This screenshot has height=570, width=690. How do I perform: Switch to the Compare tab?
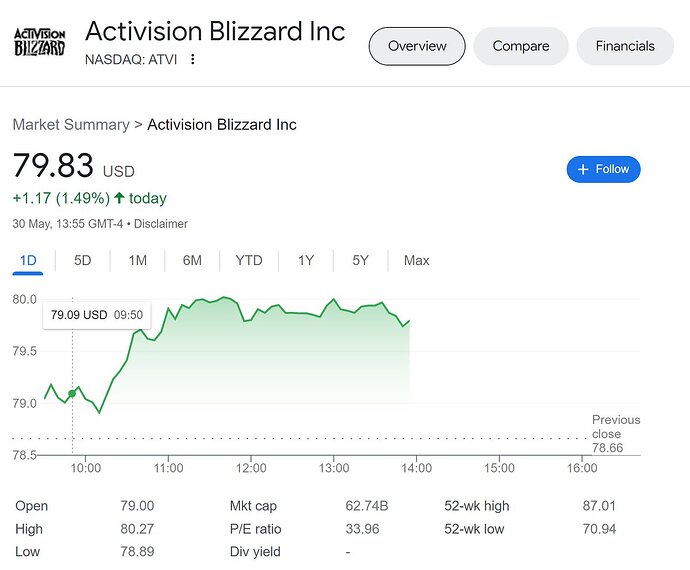tap(521, 46)
